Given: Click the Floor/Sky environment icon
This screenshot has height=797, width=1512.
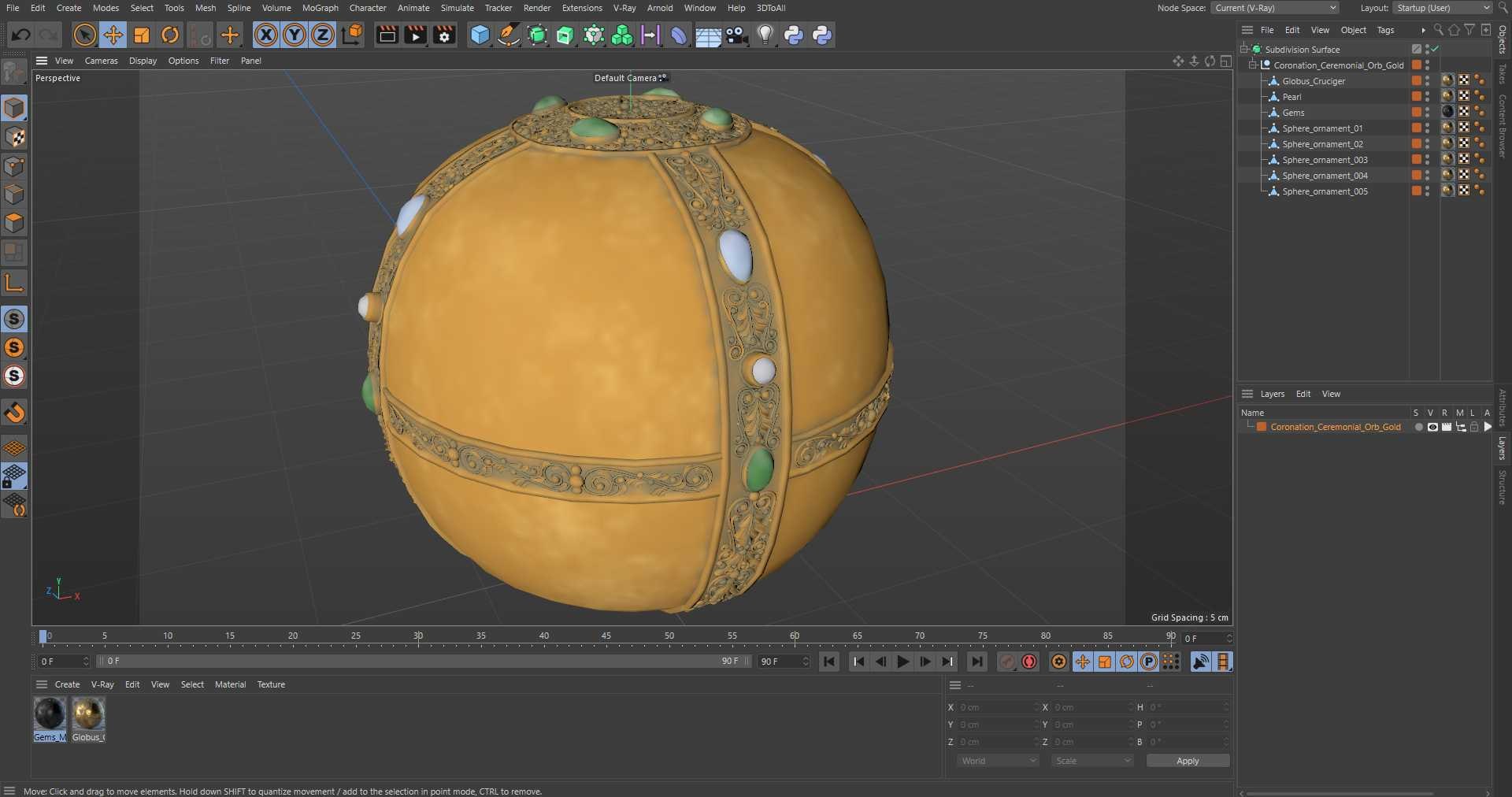Looking at the screenshot, I should [x=708, y=35].
